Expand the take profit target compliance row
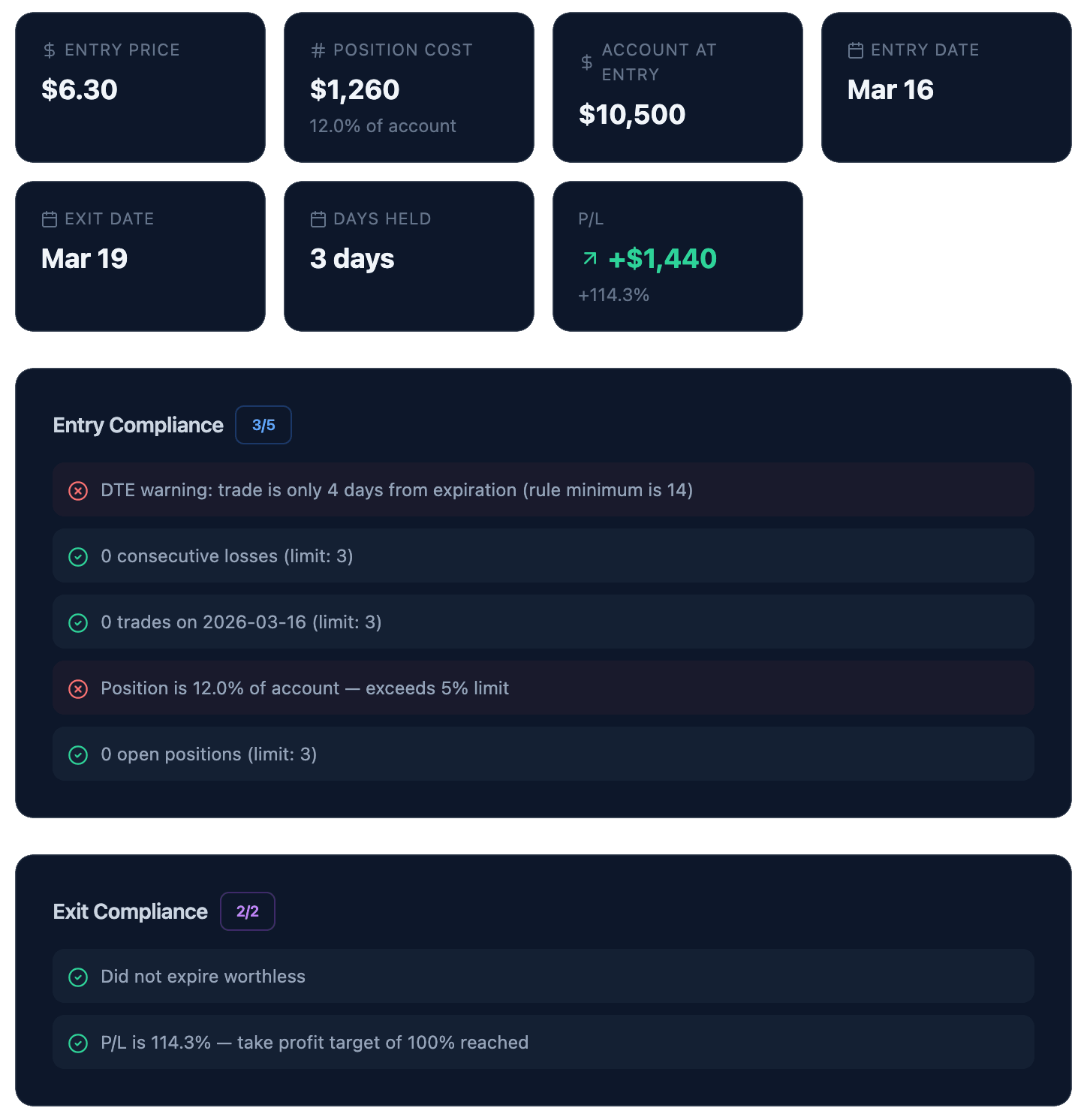Image resolution: width=1090 pixels, height=1120 pixels. click(x=542, y=1043)
